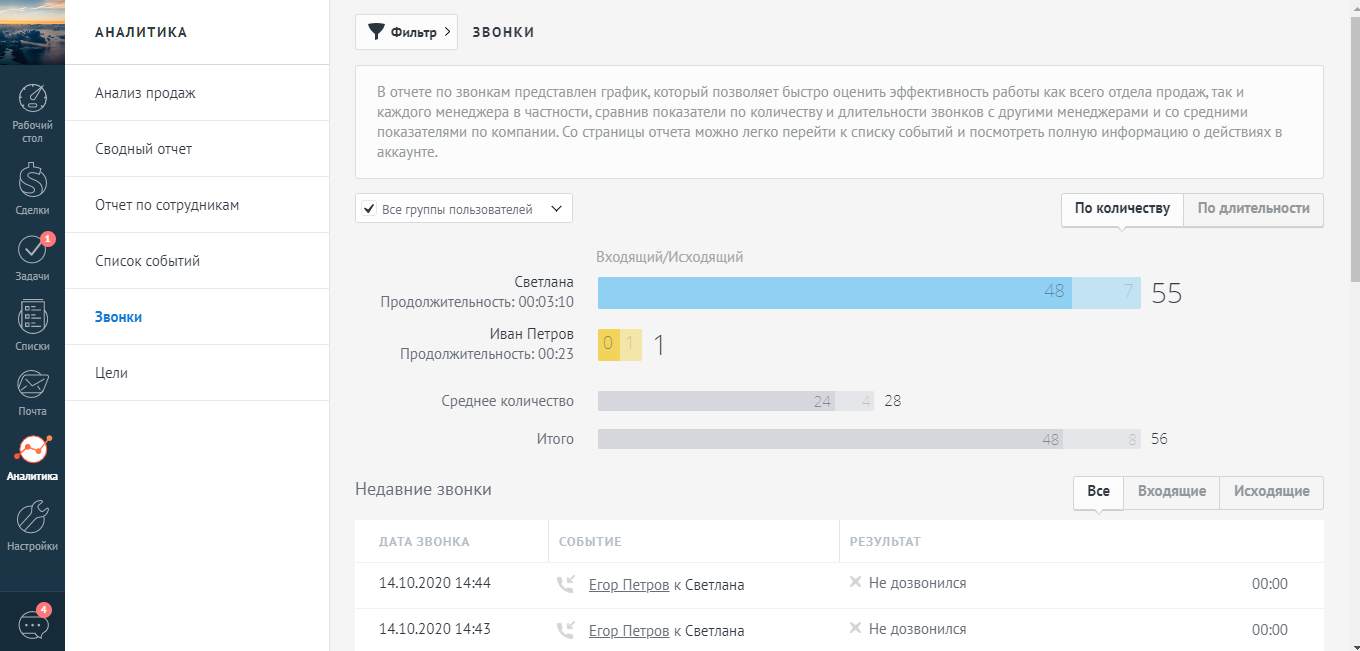The height and width of the screenshot is (651, 1360).
Task: Uncheck the Все группы пользователей checkbox
Action: [x=369, y=210]
